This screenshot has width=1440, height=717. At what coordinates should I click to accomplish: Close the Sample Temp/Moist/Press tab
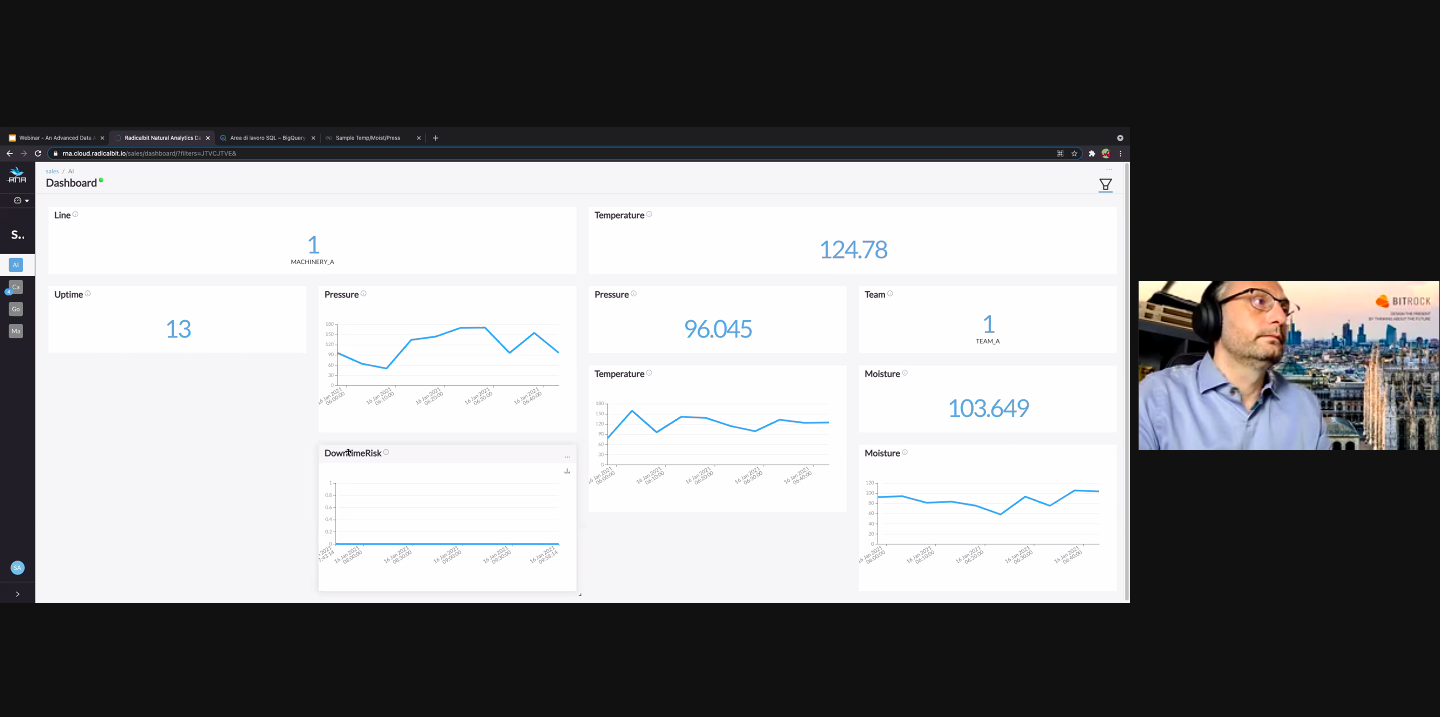pos(419,138)
